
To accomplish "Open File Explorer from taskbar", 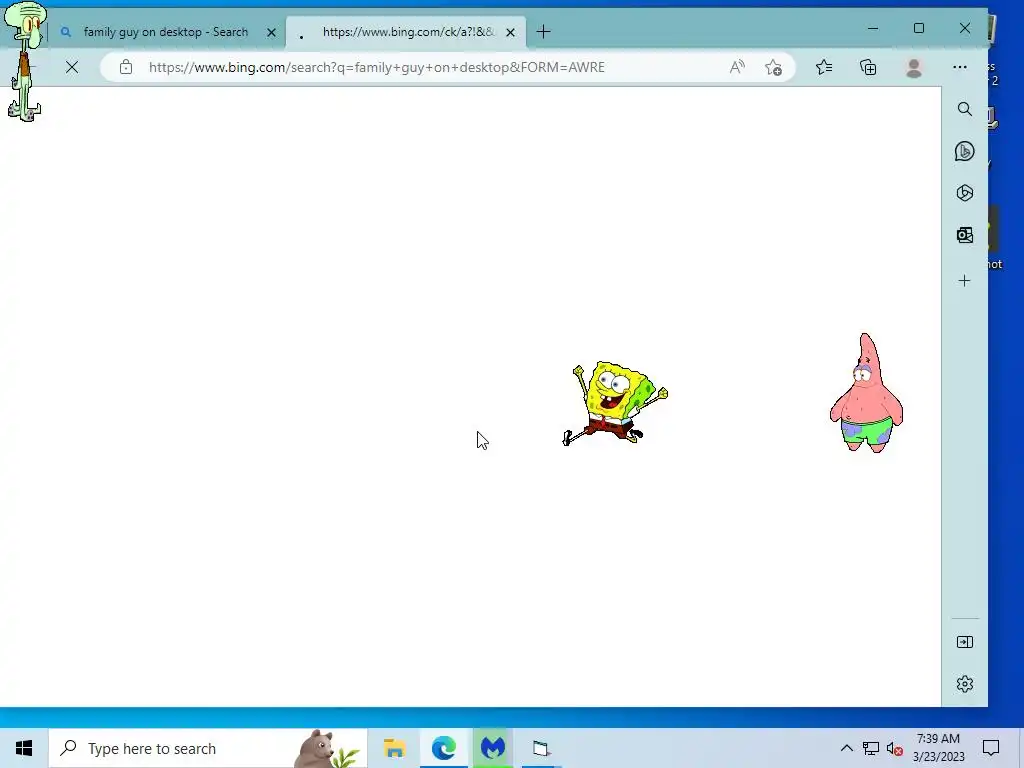I will tap(394, 748).
